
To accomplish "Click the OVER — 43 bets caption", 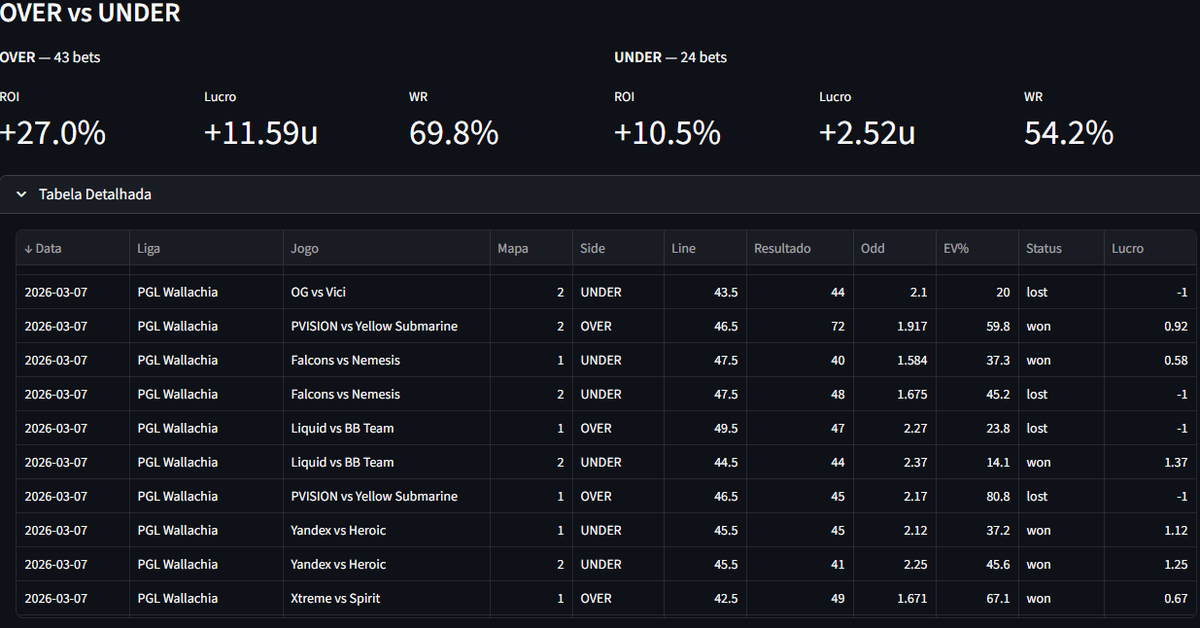I will (50, 57).
